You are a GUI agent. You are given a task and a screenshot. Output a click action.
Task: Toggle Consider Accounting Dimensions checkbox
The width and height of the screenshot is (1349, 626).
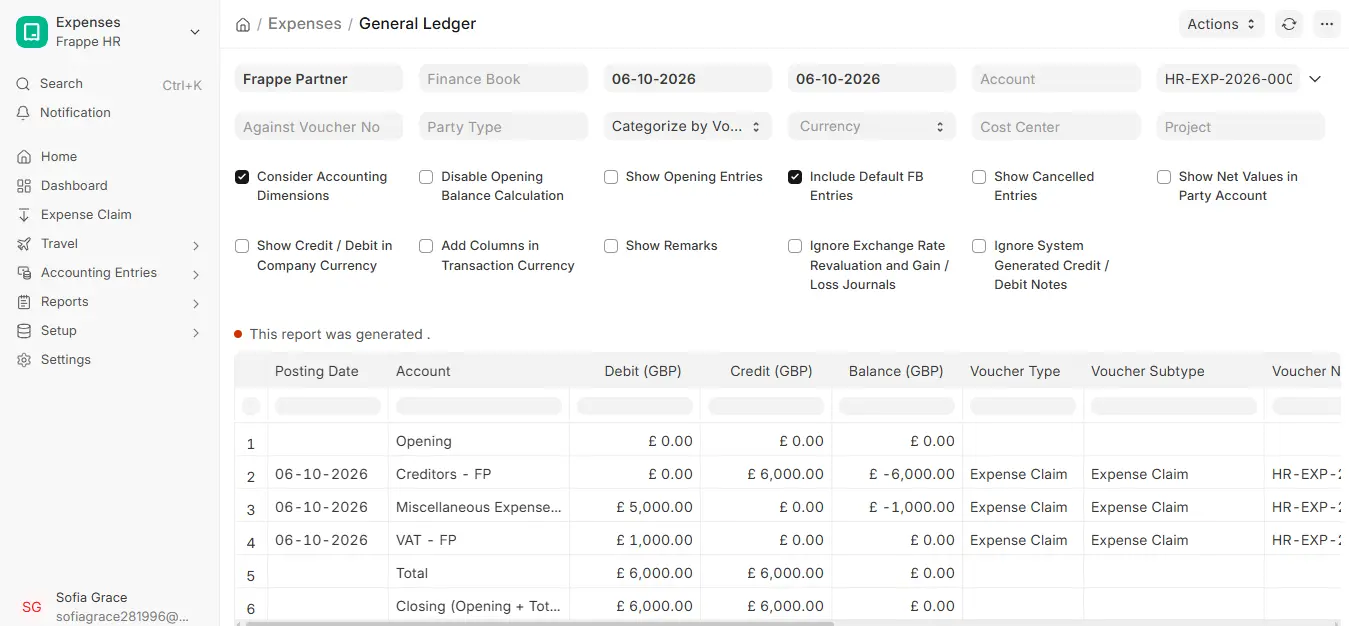tap(242, 177)
